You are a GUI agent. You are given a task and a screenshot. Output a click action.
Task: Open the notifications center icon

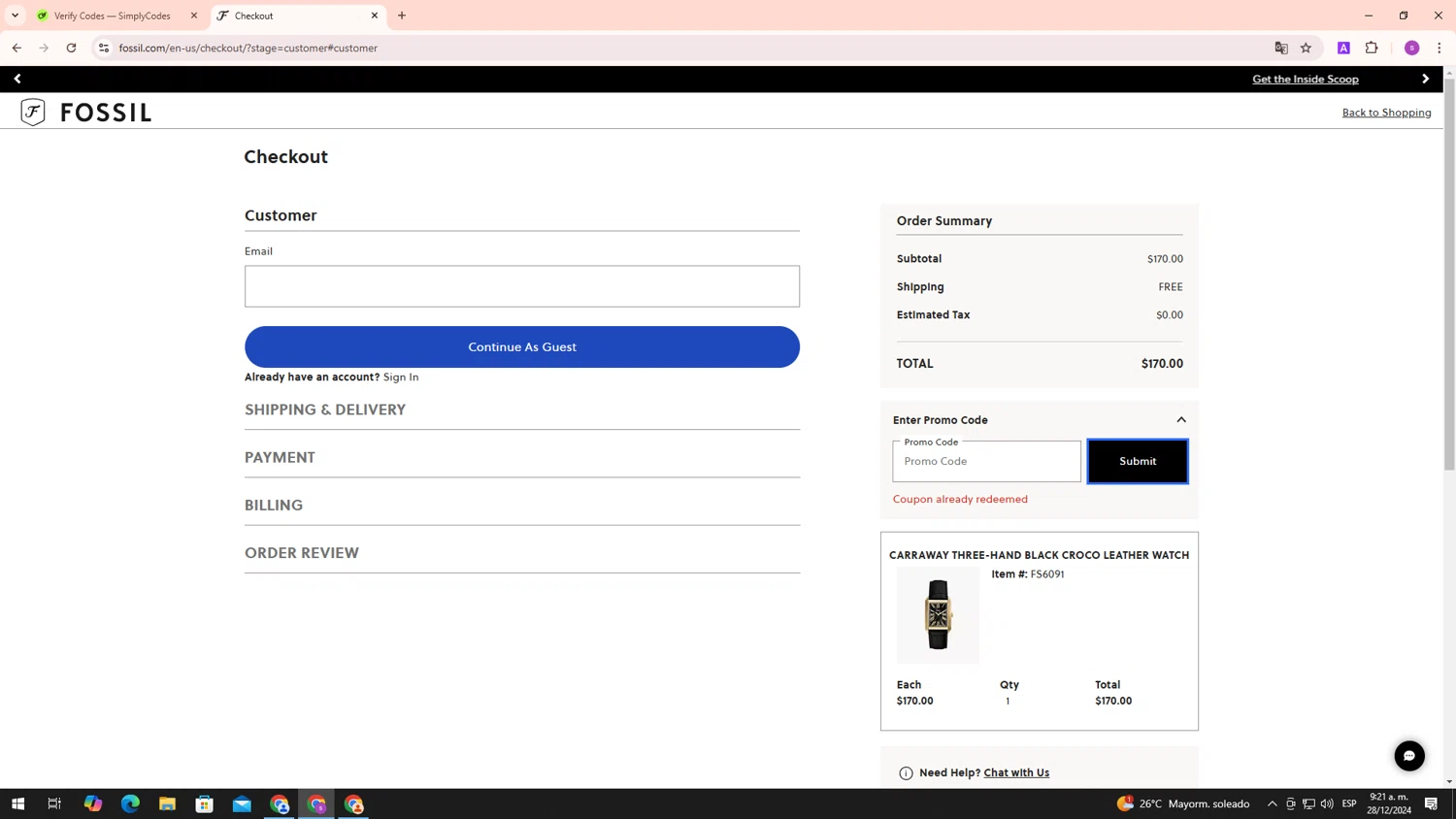pyautogui.click(x=1431, y=803)
